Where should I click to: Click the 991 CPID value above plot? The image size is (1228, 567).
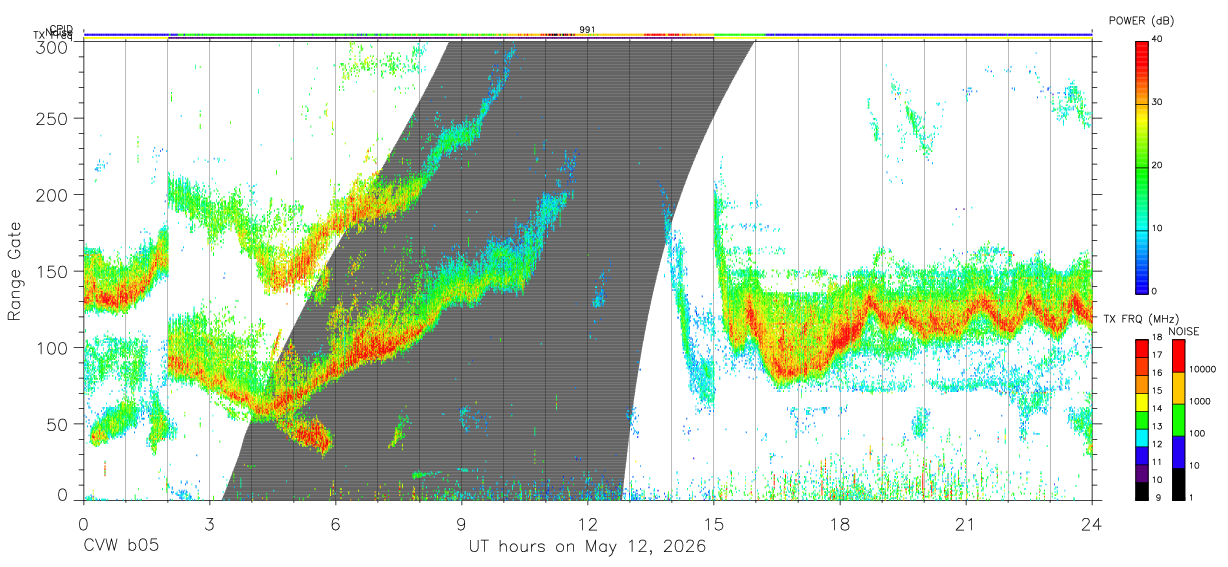point(587,29)
